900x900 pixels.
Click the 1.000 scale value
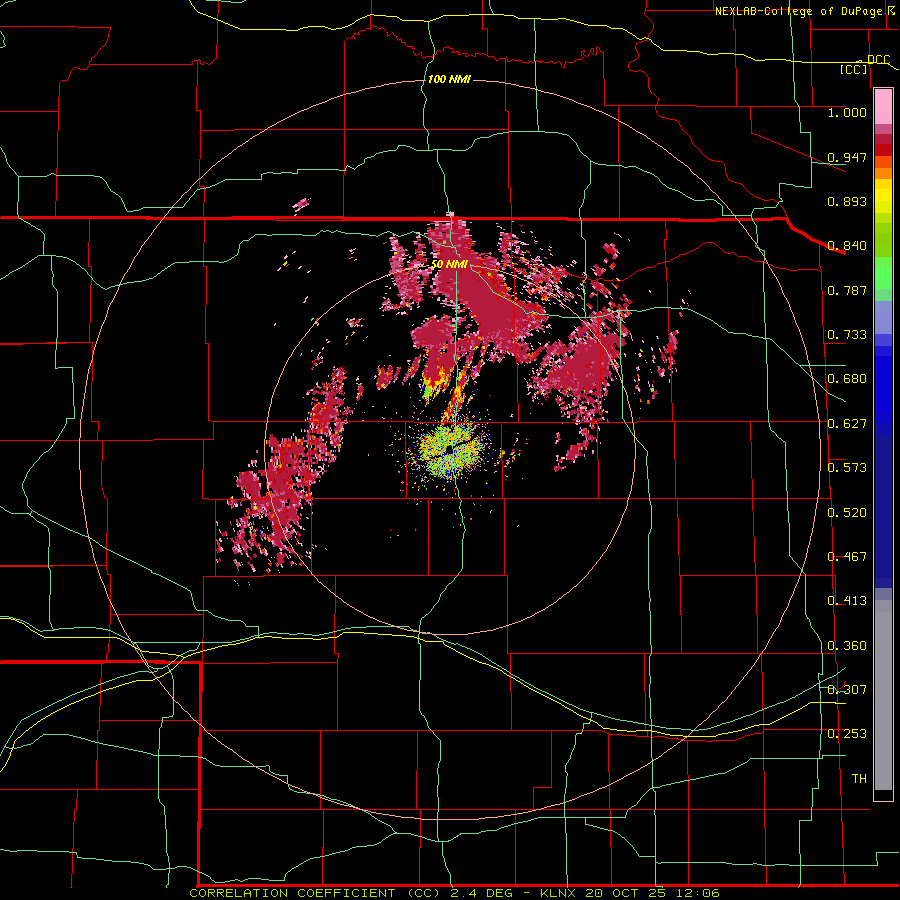pos(847,112)
